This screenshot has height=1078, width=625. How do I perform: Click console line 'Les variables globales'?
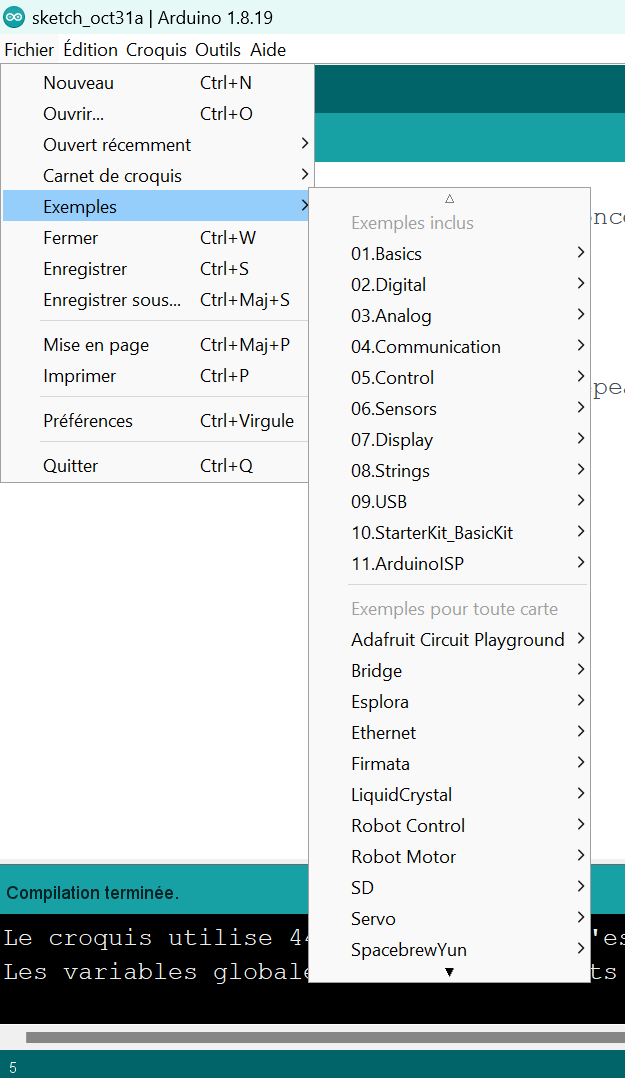point(154,971)
